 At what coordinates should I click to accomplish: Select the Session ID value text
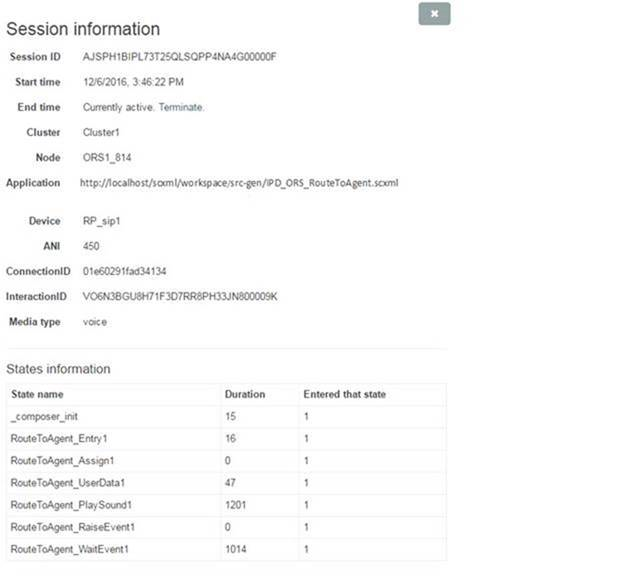pyautogui.click(x=178, y=56)
